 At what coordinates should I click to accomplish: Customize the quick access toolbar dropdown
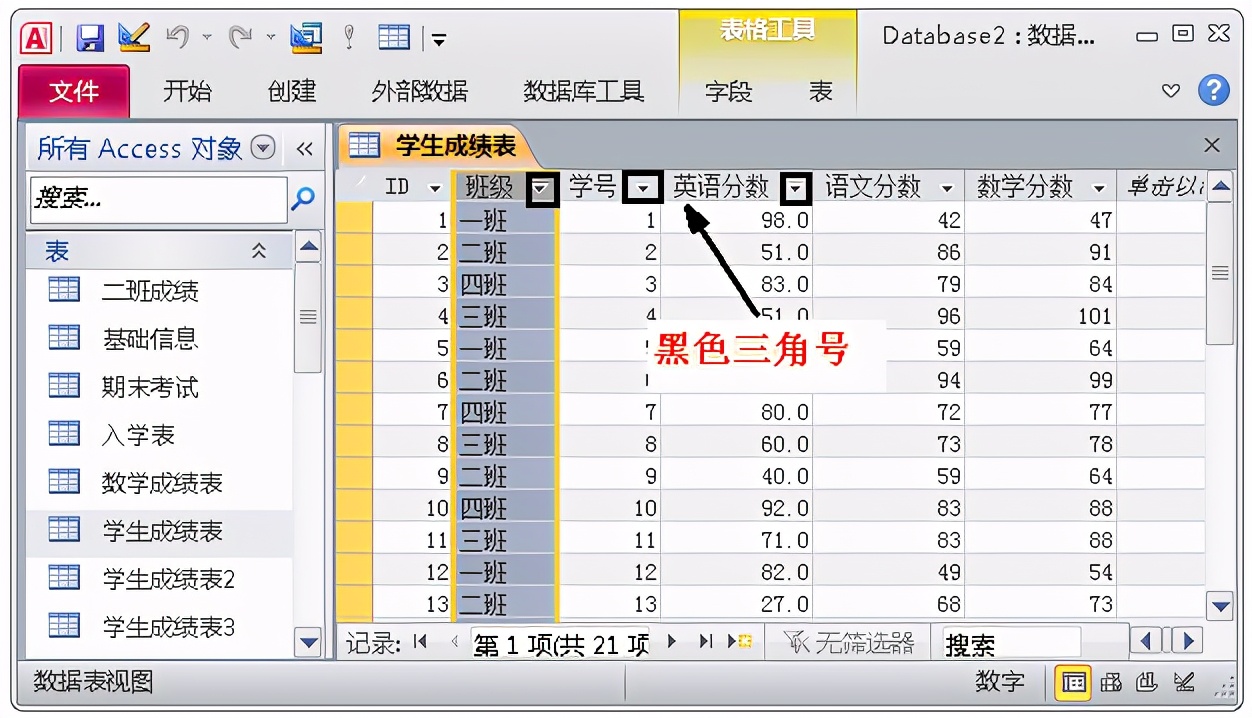[438, 40]
